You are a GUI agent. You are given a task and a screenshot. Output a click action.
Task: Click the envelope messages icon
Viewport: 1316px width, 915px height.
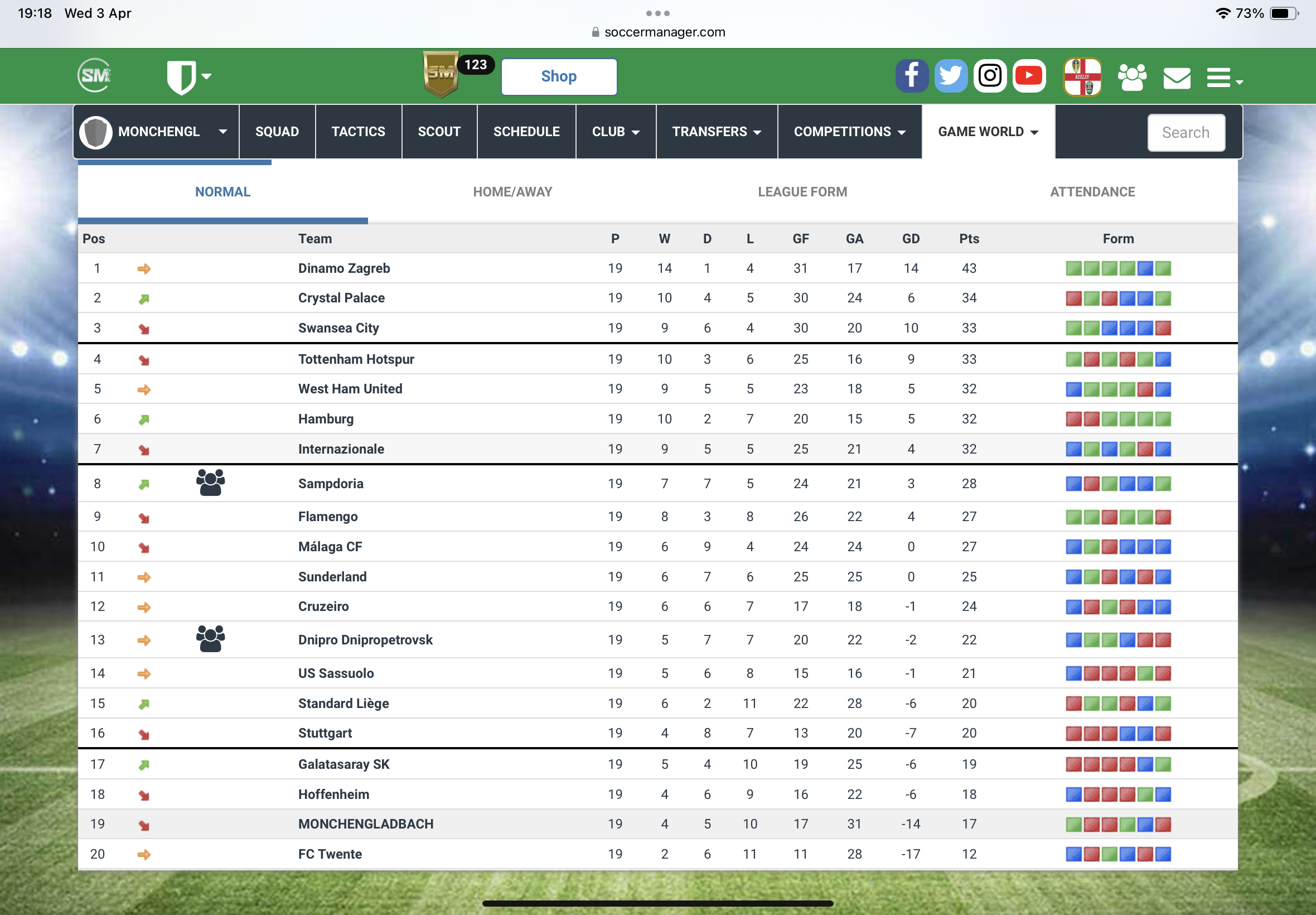tap(1176, 78)
